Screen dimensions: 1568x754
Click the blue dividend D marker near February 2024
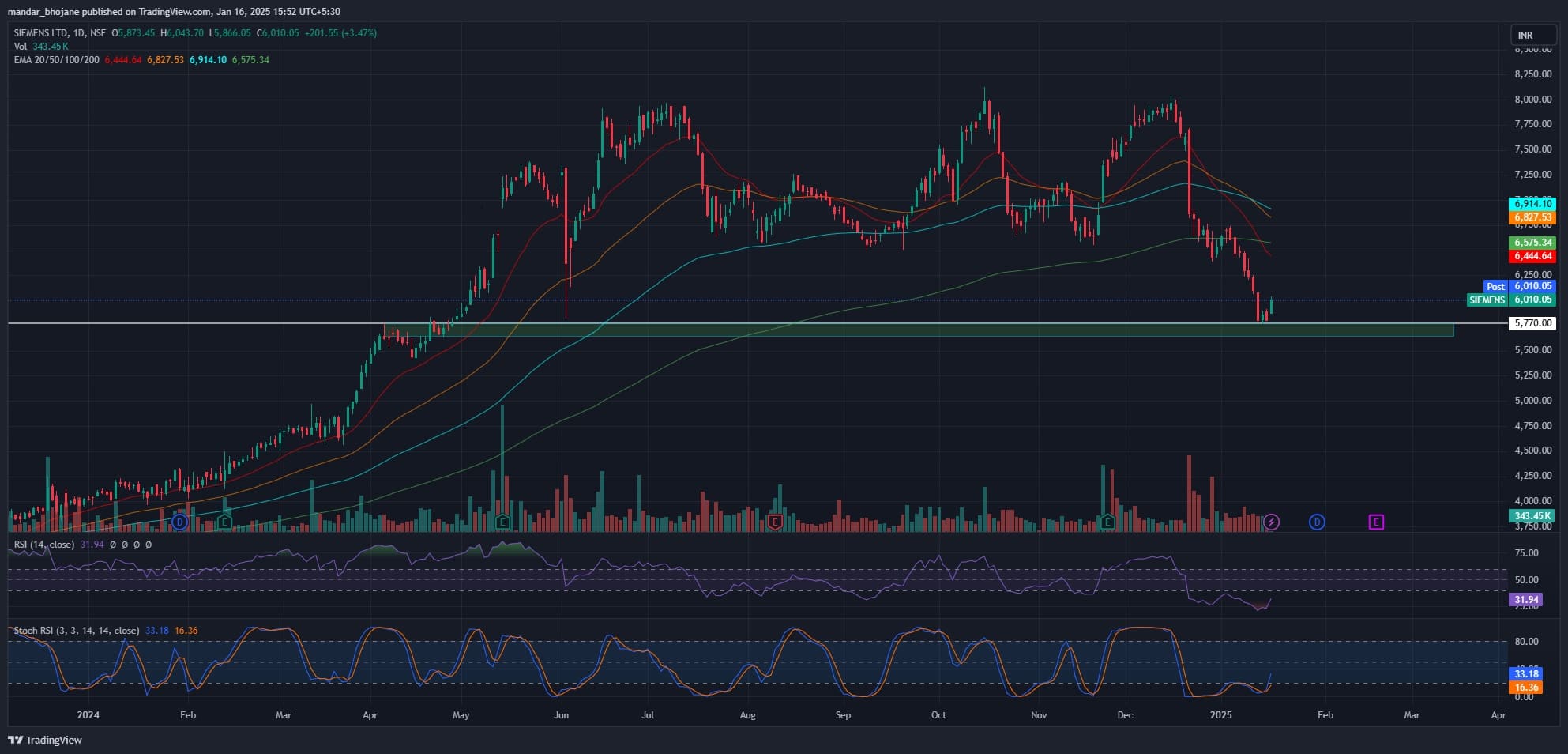[x=180, y=522]
